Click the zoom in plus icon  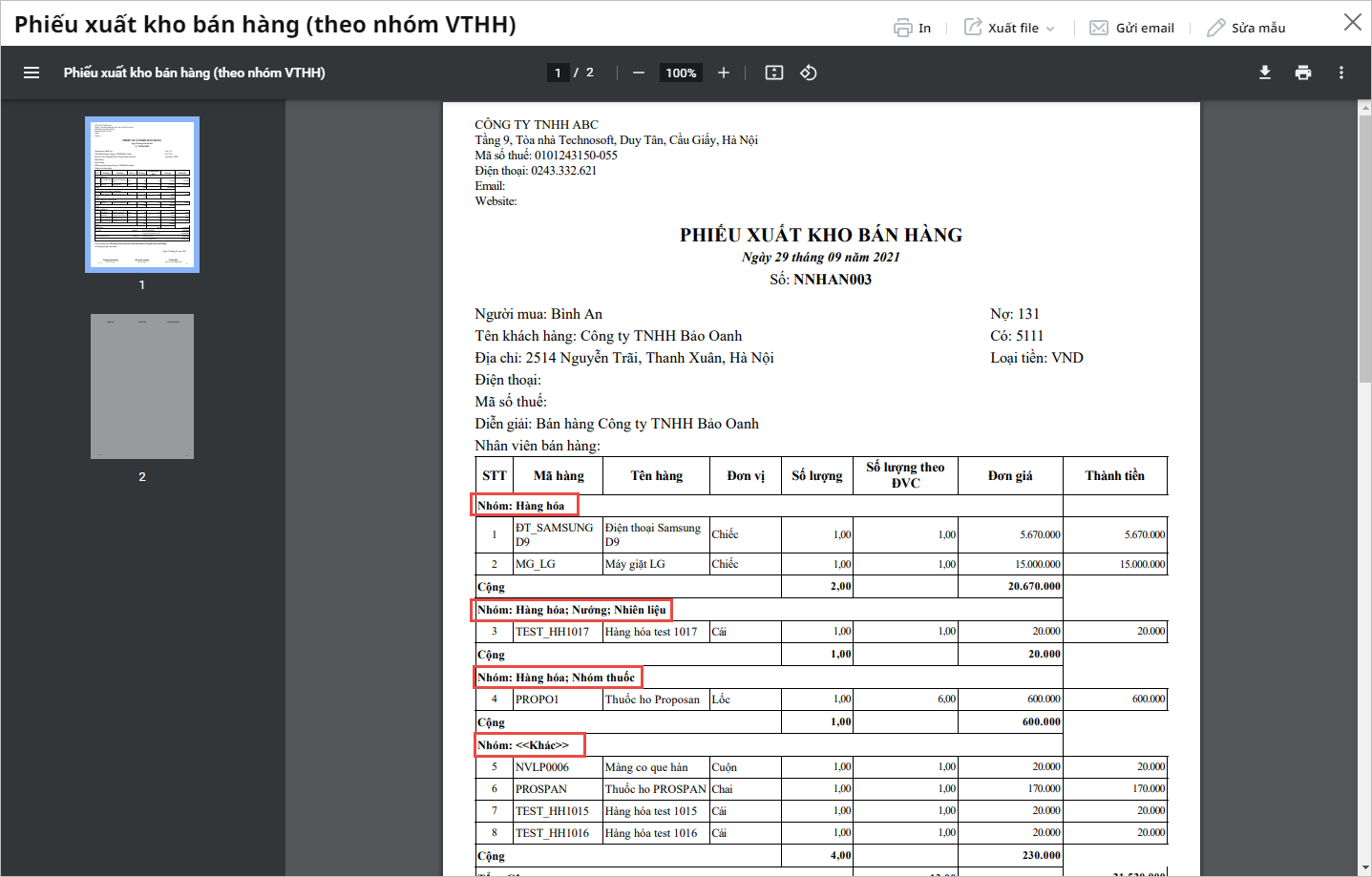[724, 73]
